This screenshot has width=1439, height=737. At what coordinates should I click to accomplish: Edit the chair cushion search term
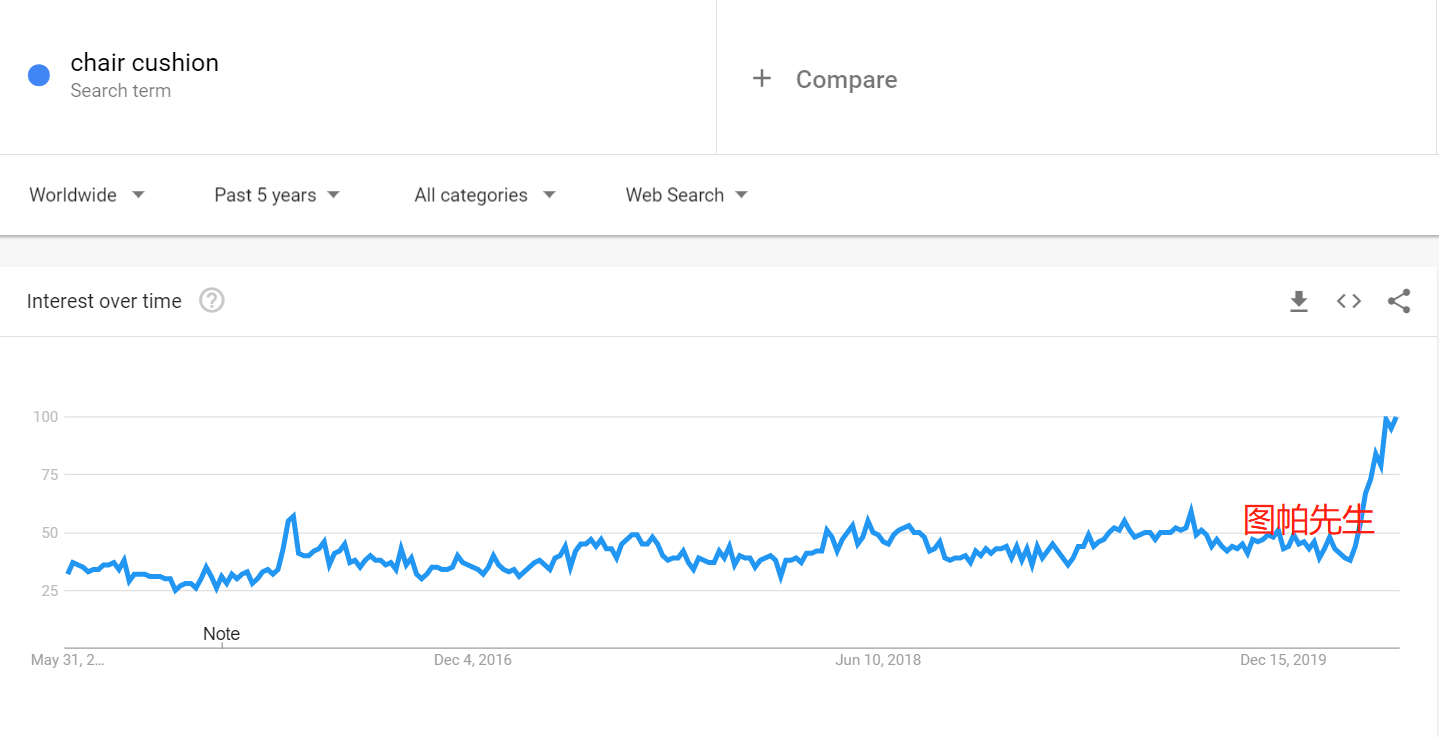click(x=145, y=63)
